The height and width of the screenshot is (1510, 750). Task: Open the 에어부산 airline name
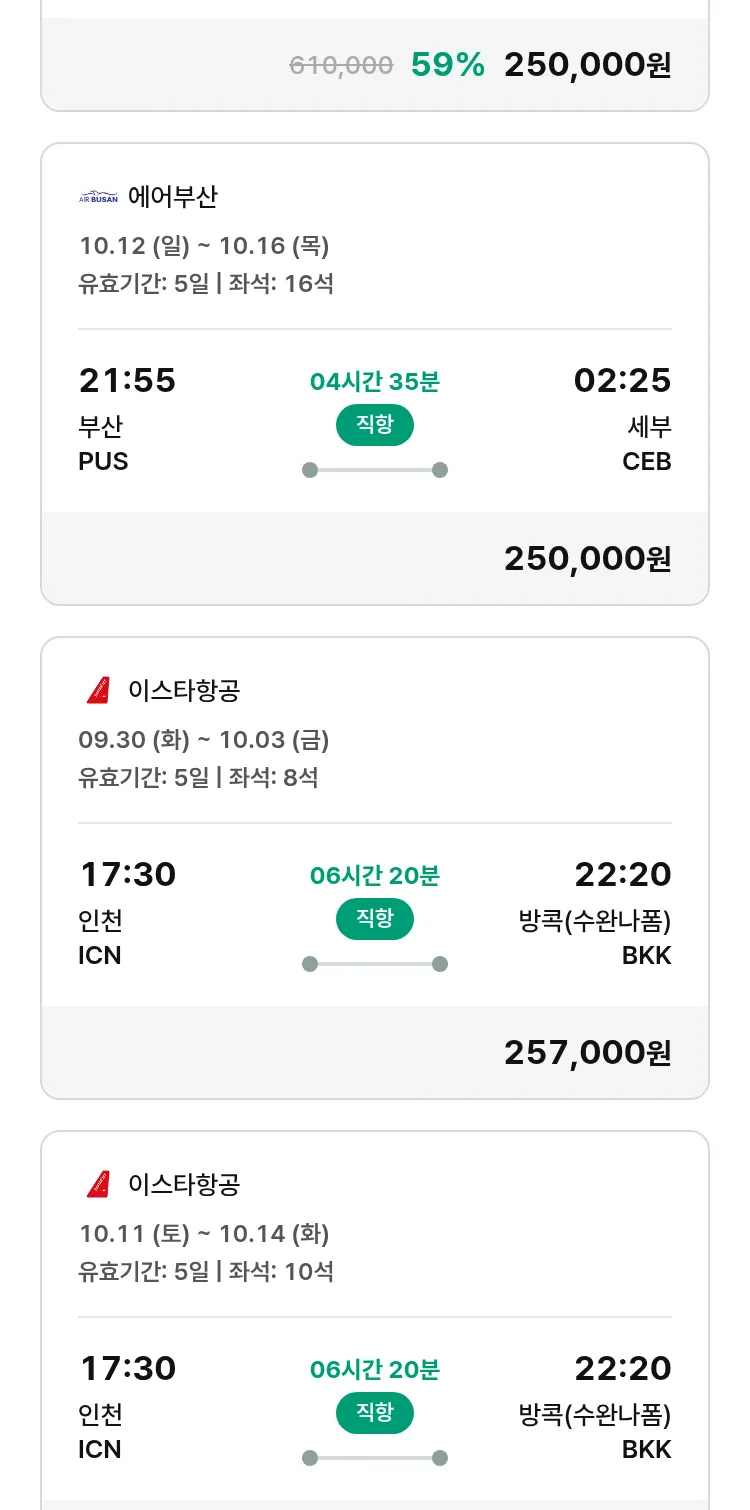coord(172,197)
